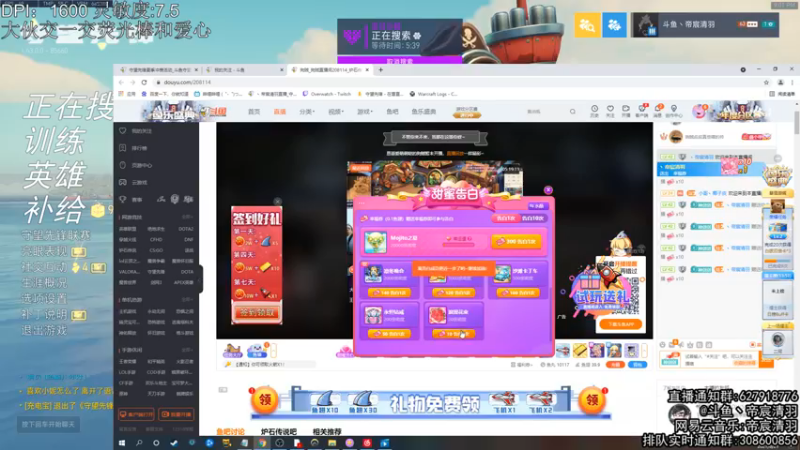
Task: Click the airplane gift icon in gift bar
Action: [x=563, y=350]
